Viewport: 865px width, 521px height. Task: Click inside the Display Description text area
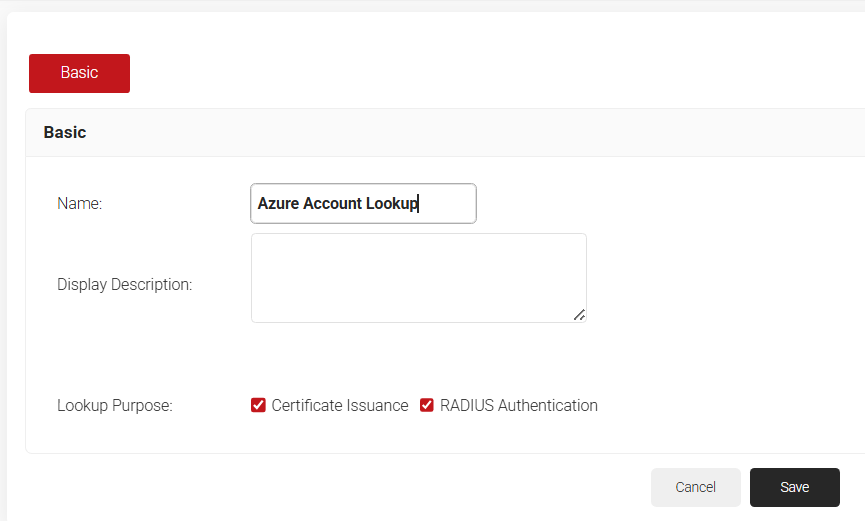pos(418,277)
